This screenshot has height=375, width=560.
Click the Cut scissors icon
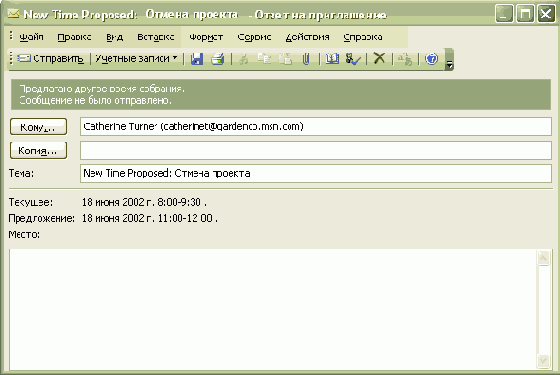tap(244, 59)
